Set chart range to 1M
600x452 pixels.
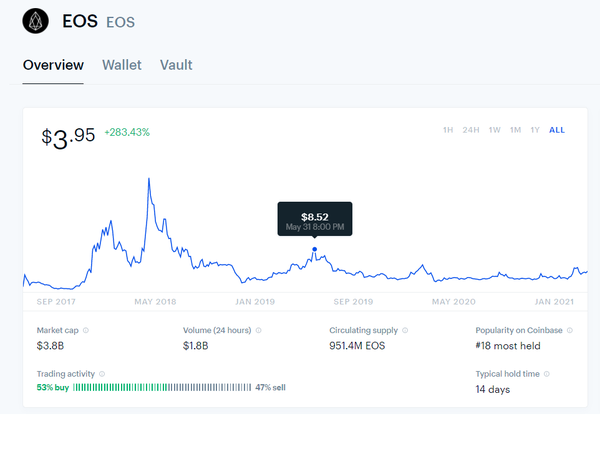[515, 130]
